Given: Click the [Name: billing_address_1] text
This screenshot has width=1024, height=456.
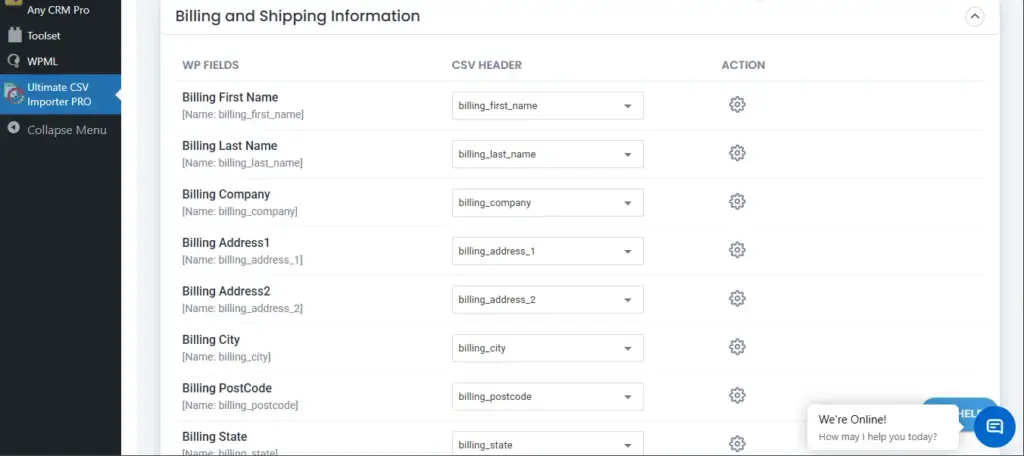Looking at the screenshot, I should pos(242,260).
